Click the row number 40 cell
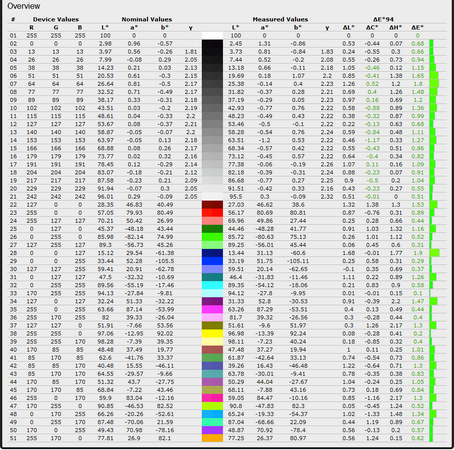Viewport: 454px width, 450px height. 13,349
